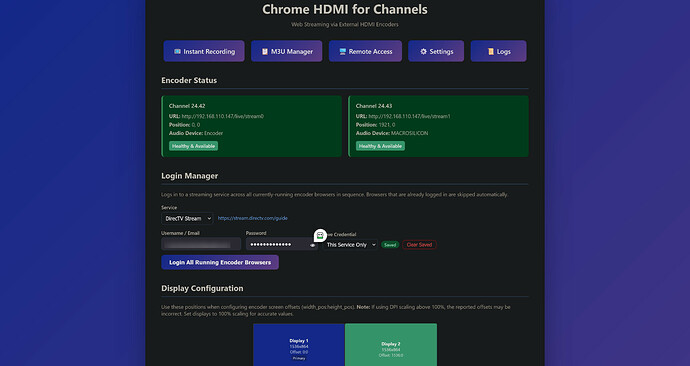Click Chrome HDMI for Channels title
Viewport: 690px width, 366px height.
point(345,9)
